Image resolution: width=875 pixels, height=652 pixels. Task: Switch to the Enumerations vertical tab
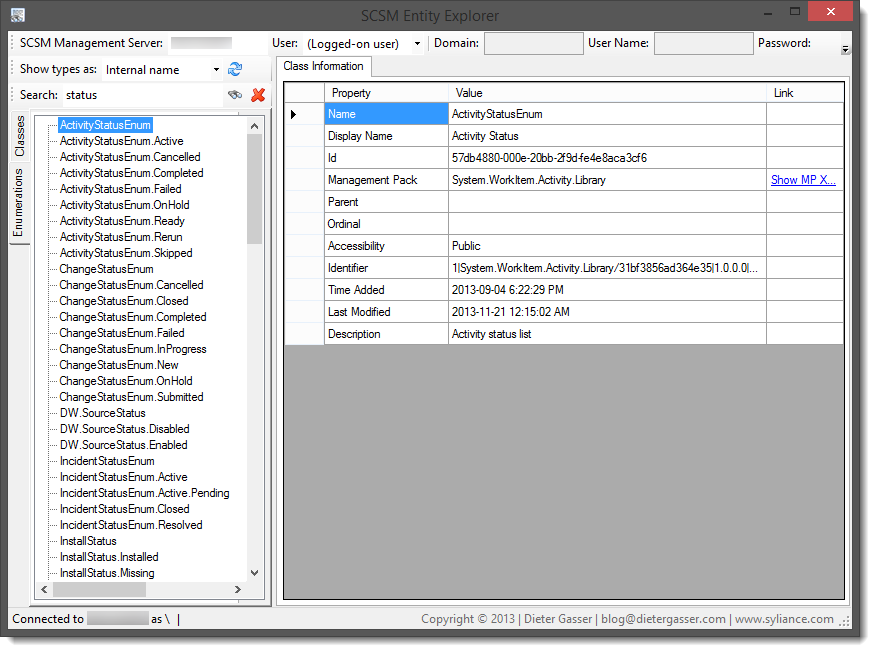(x=20, y=203)
